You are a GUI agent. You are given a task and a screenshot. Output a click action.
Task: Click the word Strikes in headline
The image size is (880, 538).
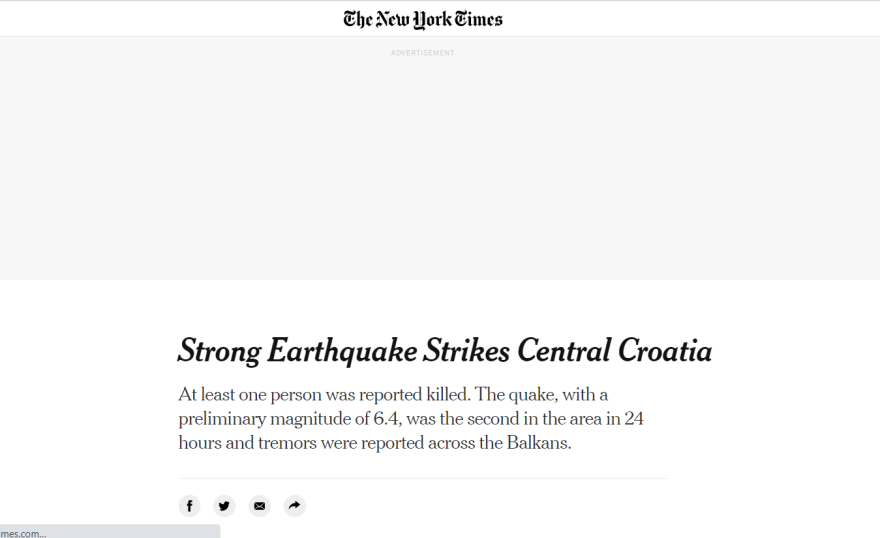click(x=466, y=351)
